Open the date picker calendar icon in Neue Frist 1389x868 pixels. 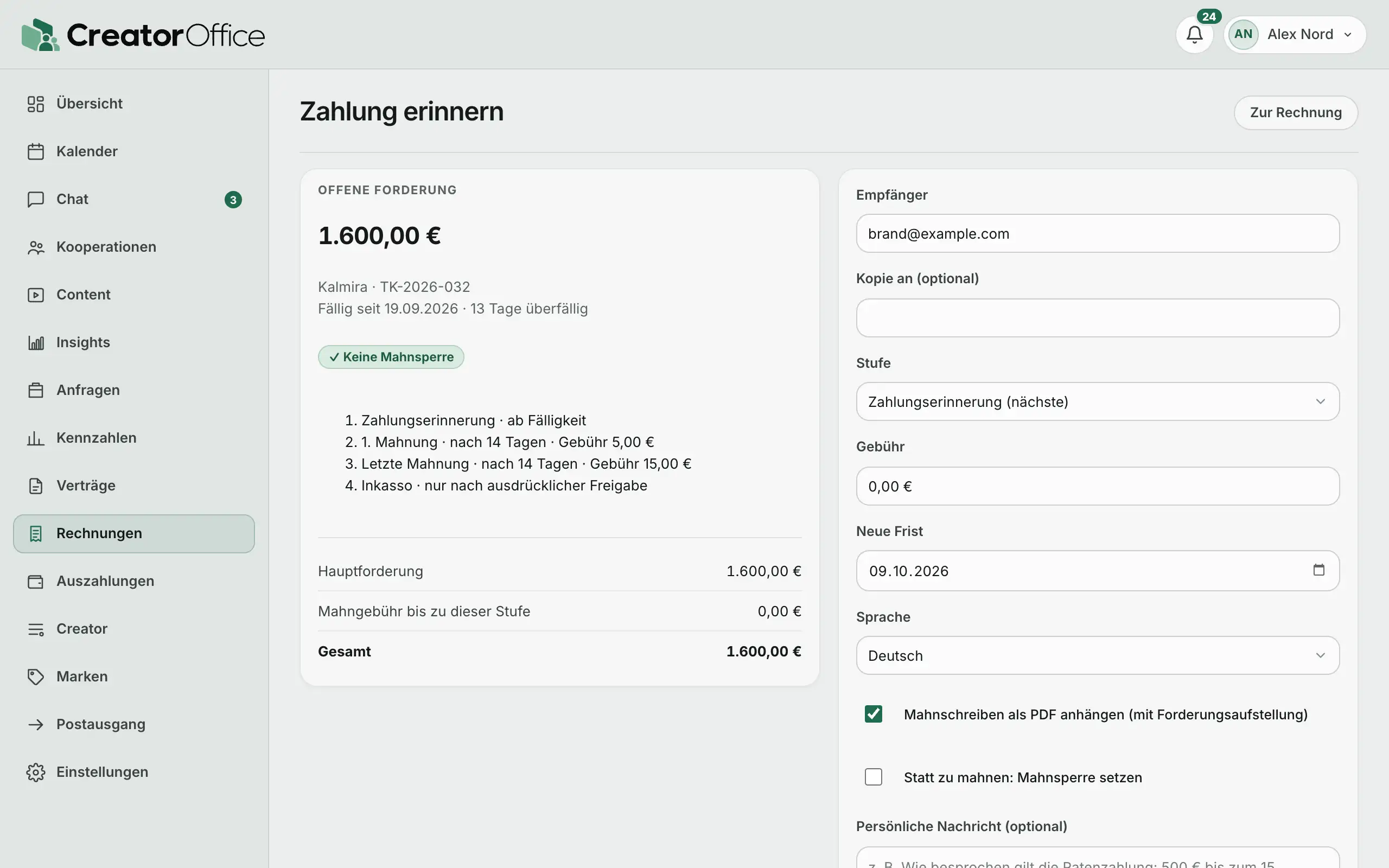point(1318,570)
